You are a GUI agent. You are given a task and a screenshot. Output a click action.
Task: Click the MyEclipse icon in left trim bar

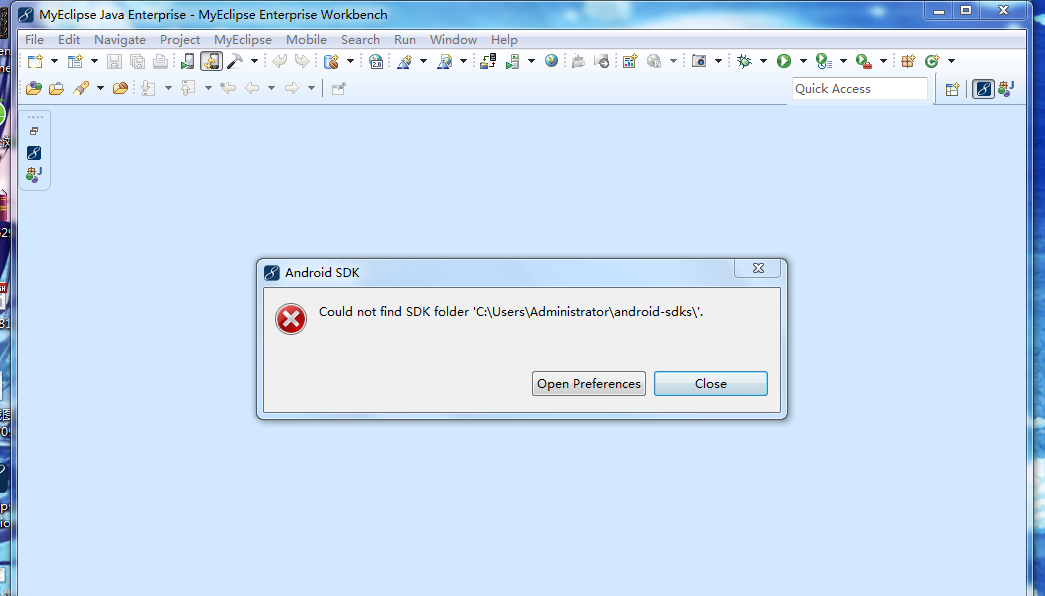coord(34,153)
